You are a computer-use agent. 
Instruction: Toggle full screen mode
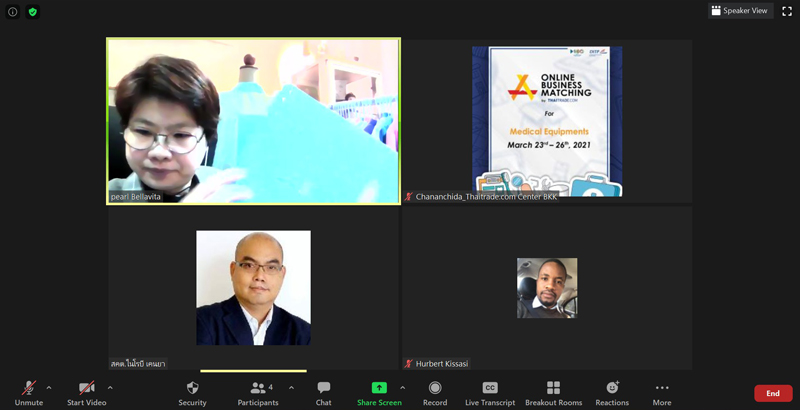tap(786, 11)
